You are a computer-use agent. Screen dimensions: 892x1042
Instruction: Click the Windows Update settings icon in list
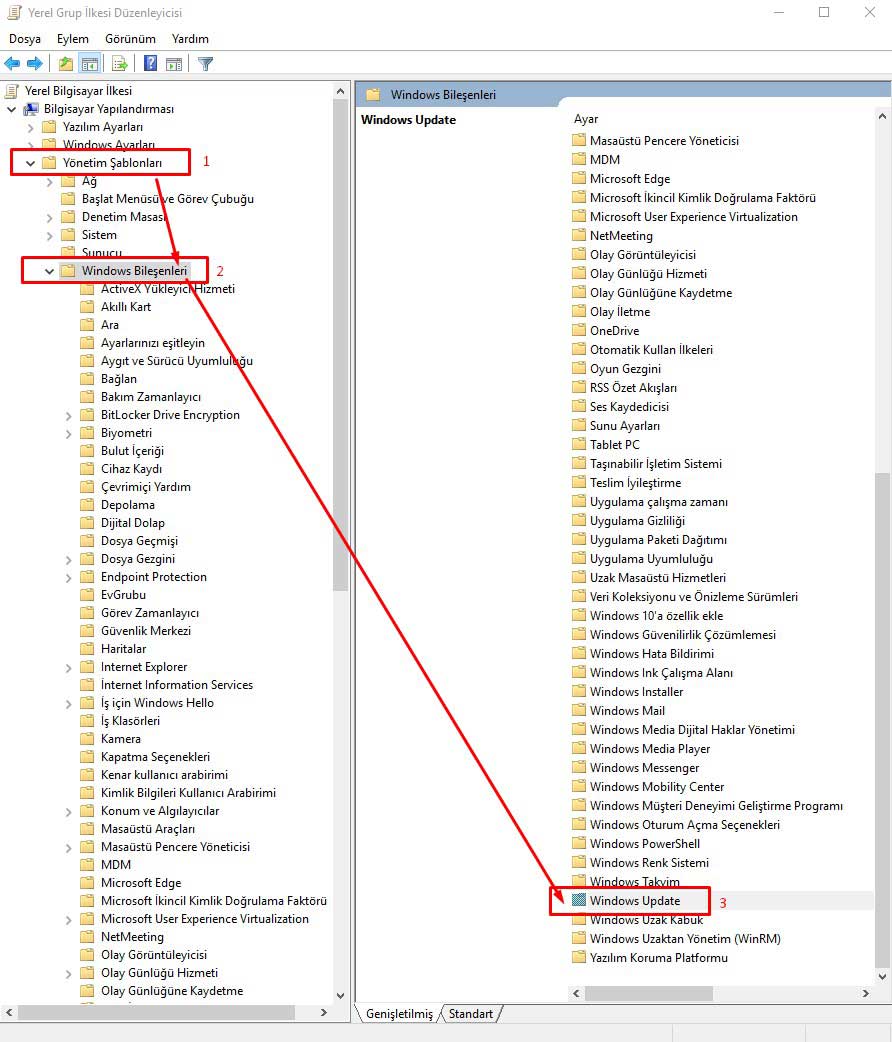[579, 900]
